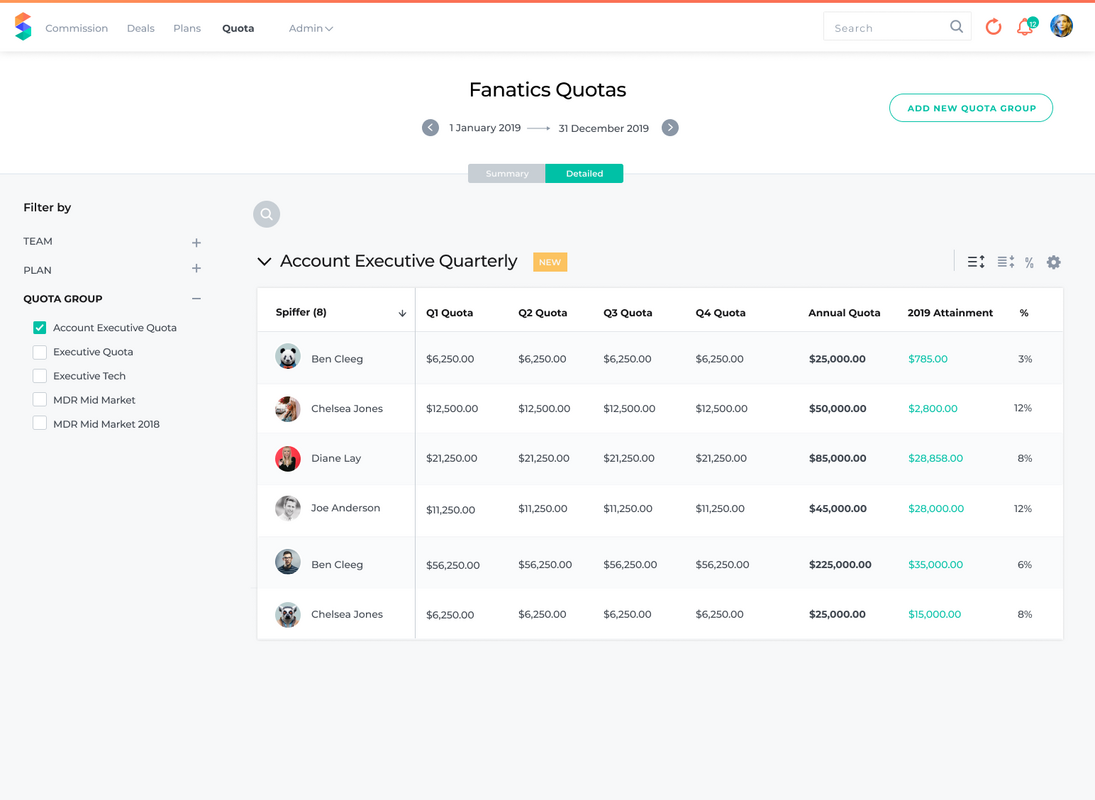Click the ADD NEW QUOTA GROUP button
The image size is (1095, 800).
(x=970, y=107)
